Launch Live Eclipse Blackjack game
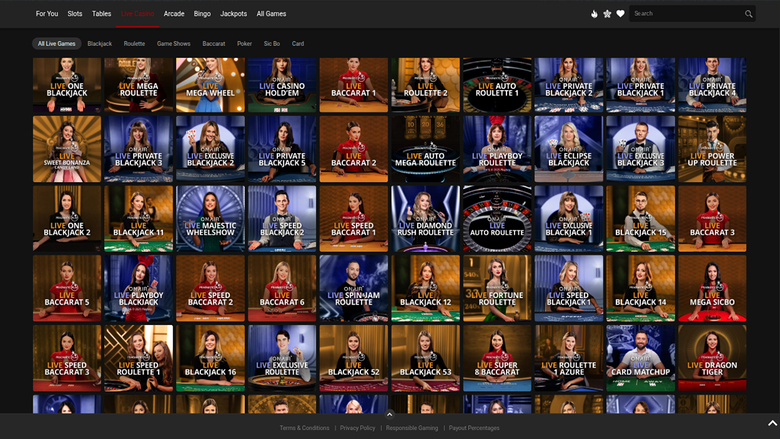The width and height of the screenshot is (780, 439). click(x=569, y=149)
